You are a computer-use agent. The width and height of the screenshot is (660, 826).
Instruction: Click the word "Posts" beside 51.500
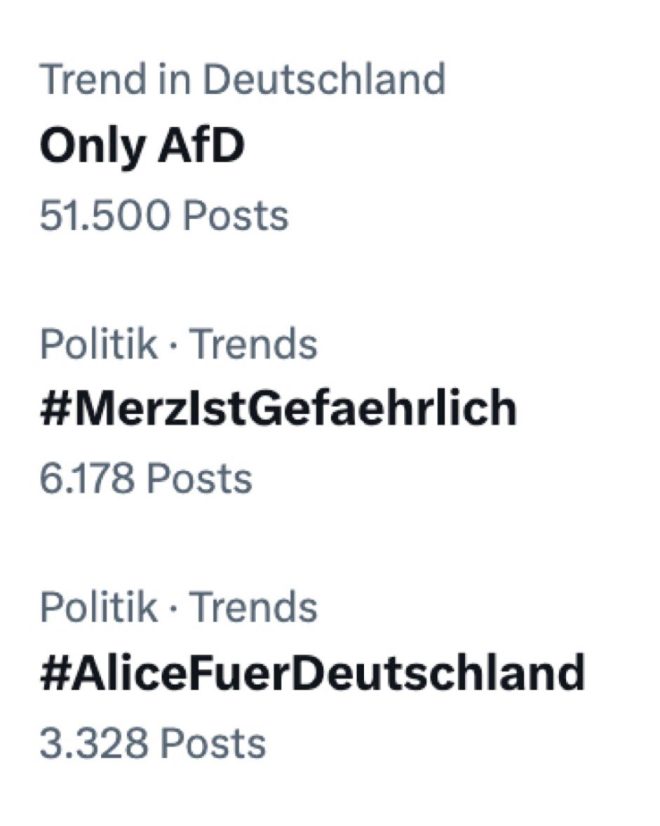pyautogui.click(x=235, y=215)
